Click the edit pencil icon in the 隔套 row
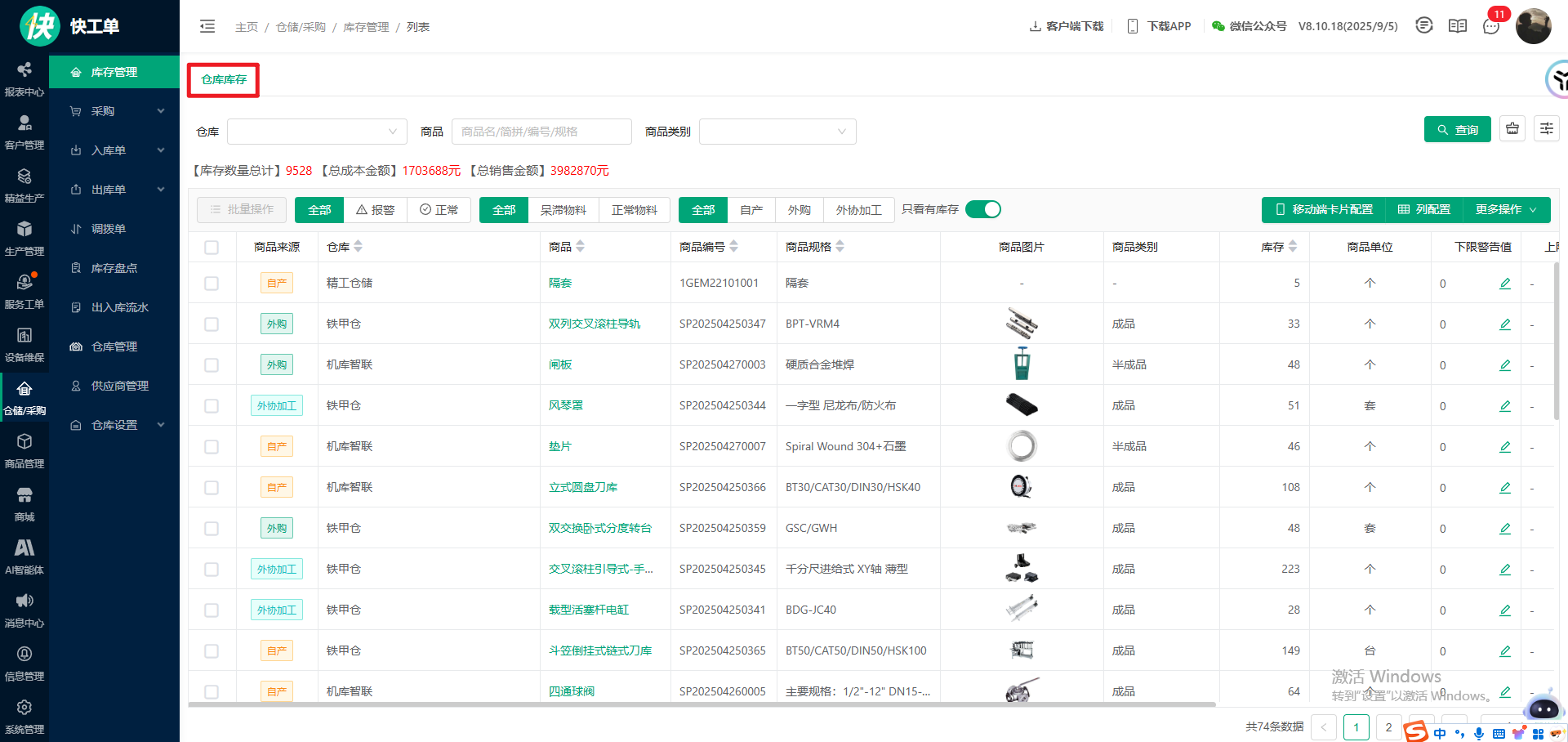Viewport: 1568px width, 742px height. (x=1504, y=284)
